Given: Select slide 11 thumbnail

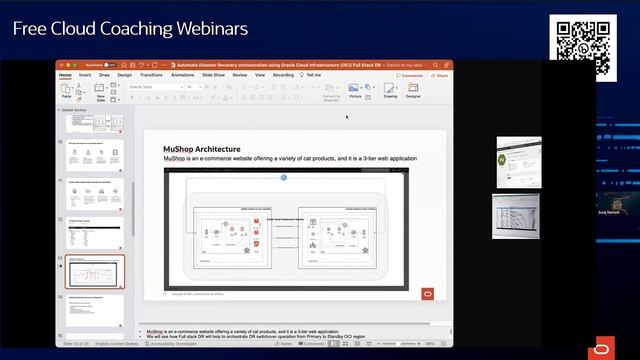Looking at the screenshot, I should tap(95, 194).
